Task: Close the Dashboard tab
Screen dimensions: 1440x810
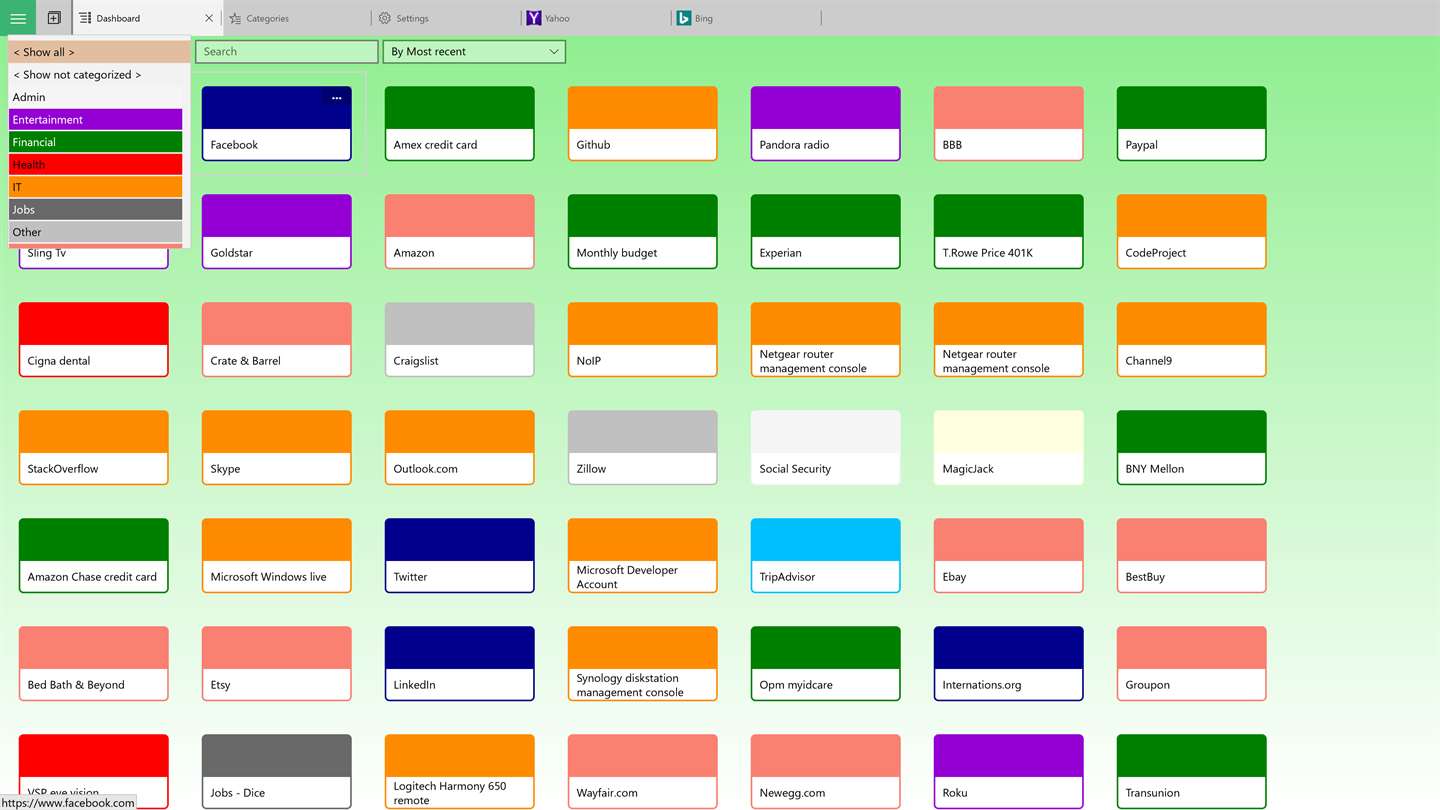Action: 209,18
